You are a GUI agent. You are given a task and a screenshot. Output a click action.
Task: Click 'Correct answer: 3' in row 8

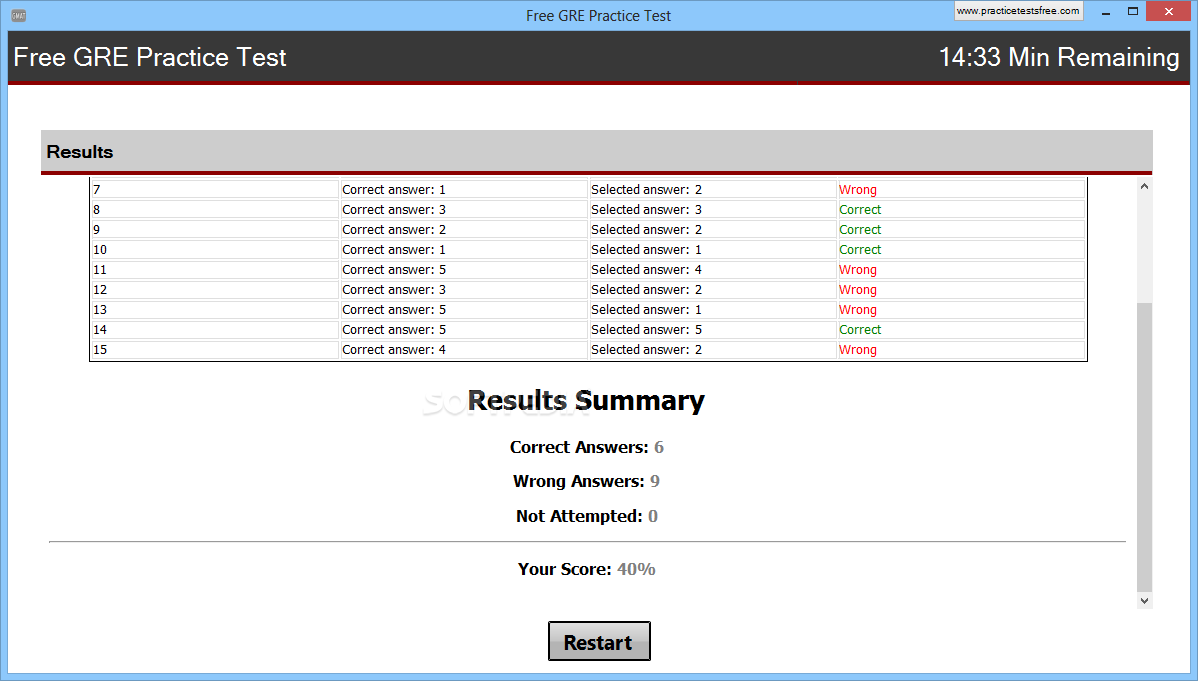(x=393, y=209)
